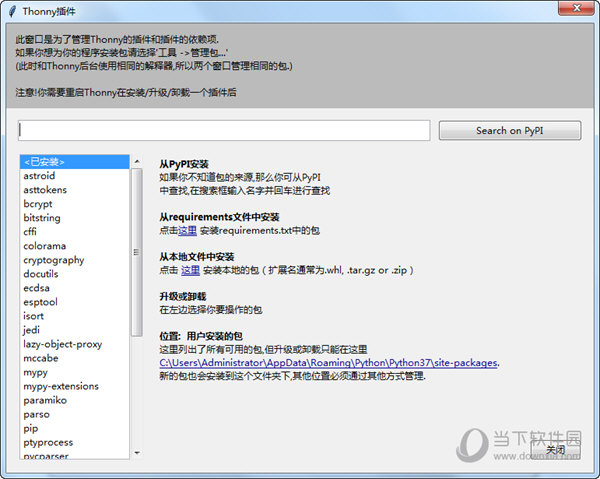Select the <已安装> list entry

(x=74, y=162)
